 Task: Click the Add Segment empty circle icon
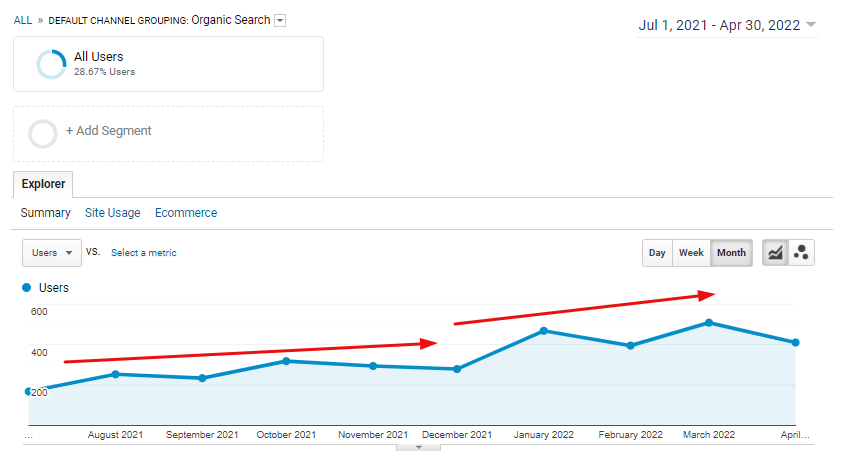tap(43, 133)
